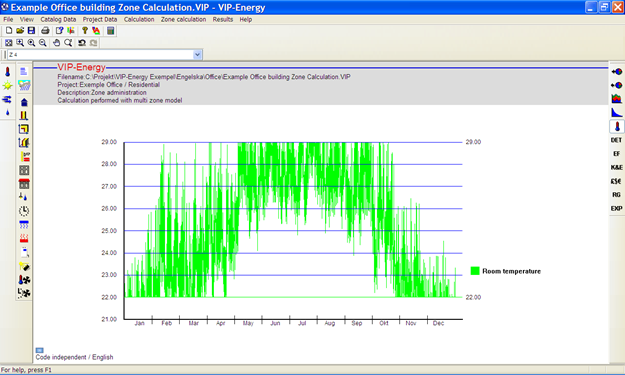Open the sun climate icon in left sidebar
The width and height of the screenshot is (625, 375).
pos(7,86)
